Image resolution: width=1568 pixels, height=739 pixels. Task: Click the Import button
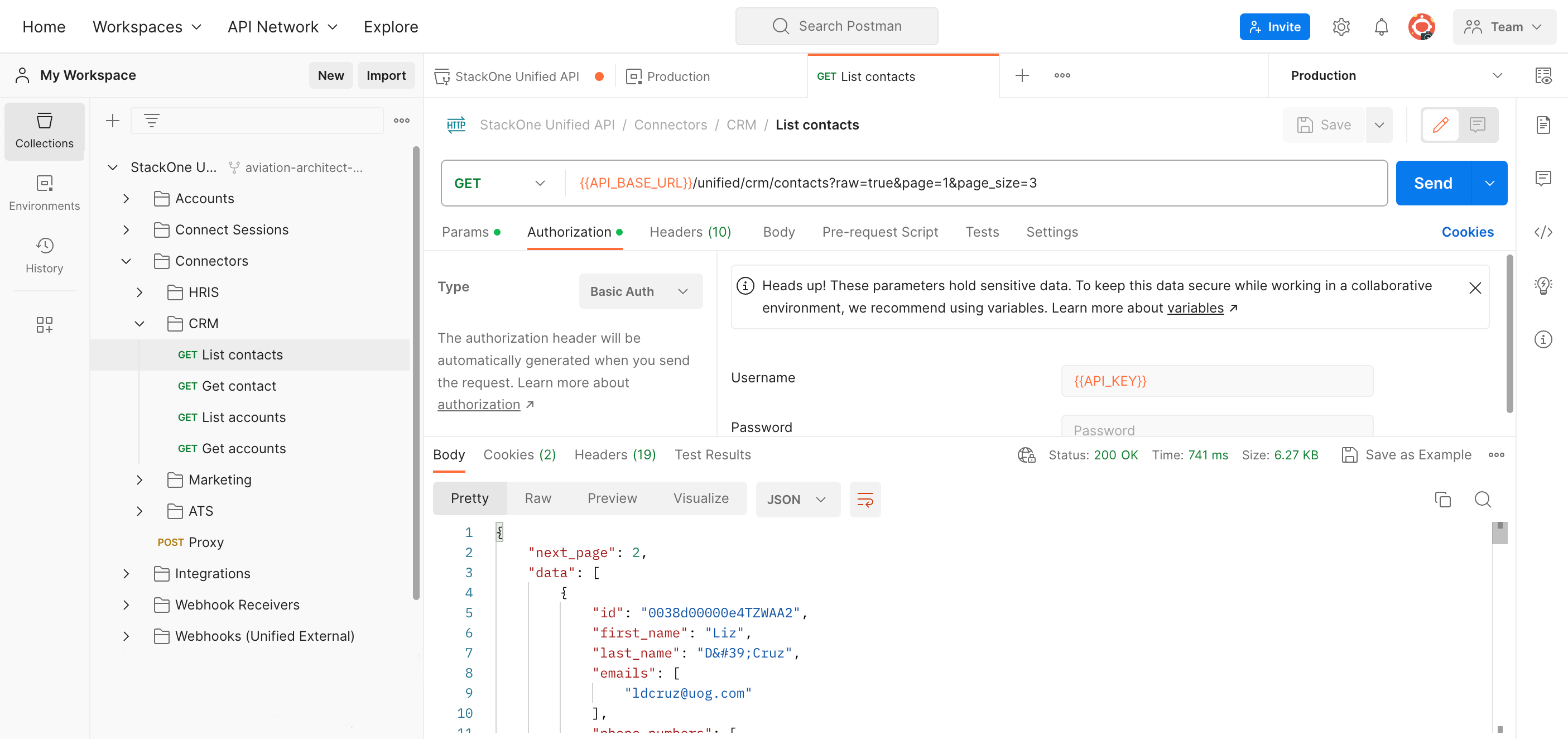[386, 75]
